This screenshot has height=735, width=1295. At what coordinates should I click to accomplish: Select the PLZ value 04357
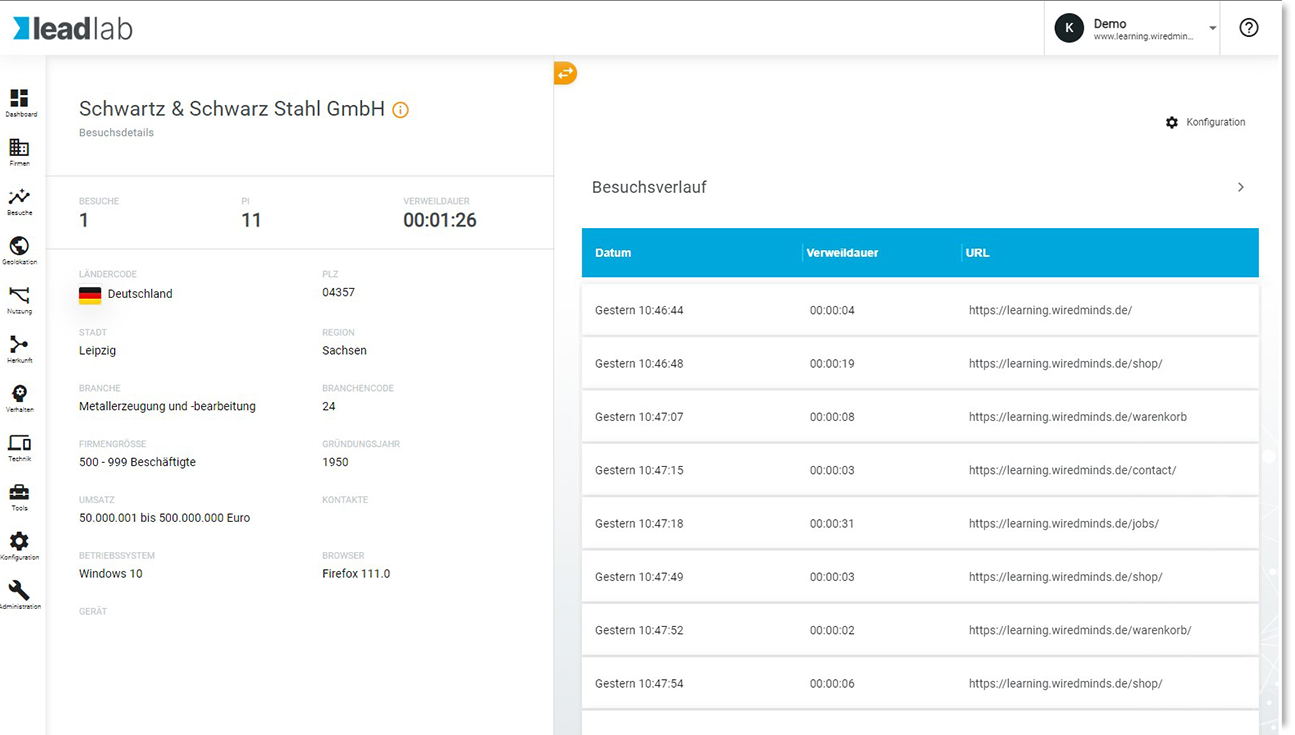tap(338, 293)
